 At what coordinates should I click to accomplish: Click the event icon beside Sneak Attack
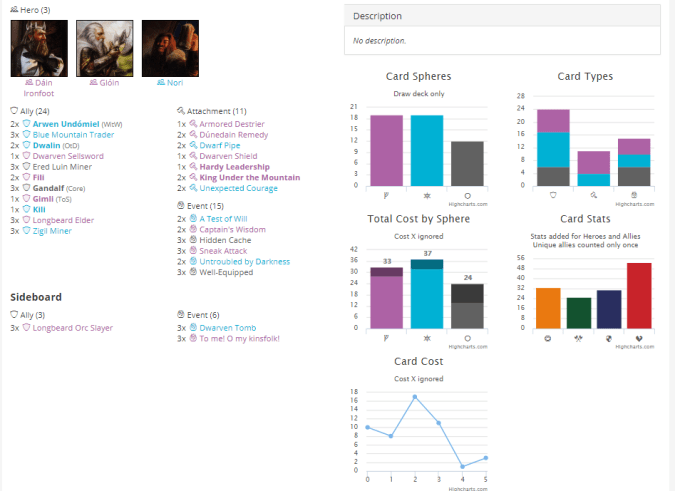193,250
